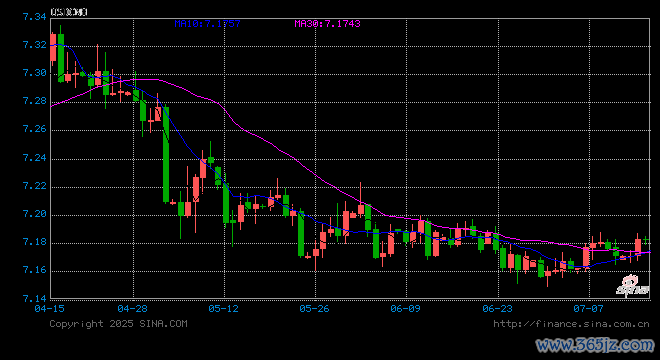Pick the 06-09 date label
This screenshot has width=660, height=360.
click(x=405, y=309)
